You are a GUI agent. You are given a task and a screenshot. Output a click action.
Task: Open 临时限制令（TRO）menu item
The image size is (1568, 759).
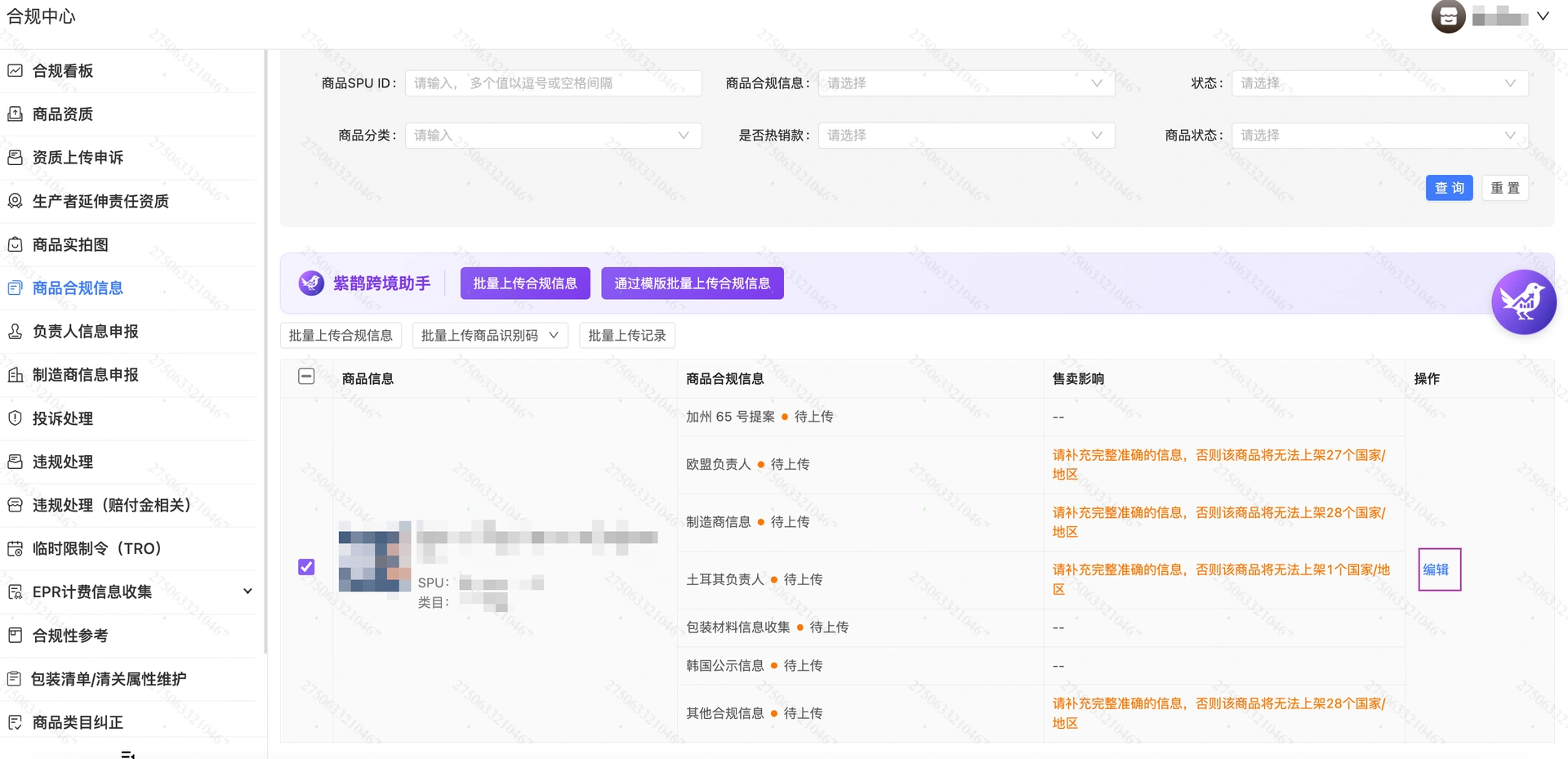click(97, 549)
